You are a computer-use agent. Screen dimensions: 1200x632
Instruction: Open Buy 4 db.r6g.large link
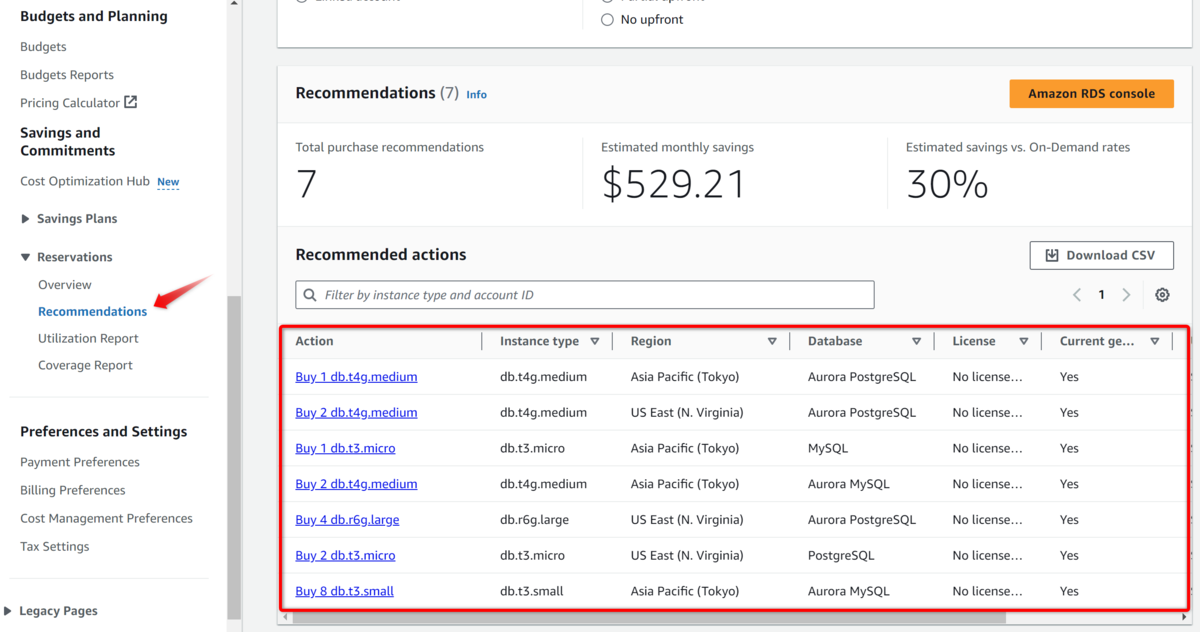(347, 520)
